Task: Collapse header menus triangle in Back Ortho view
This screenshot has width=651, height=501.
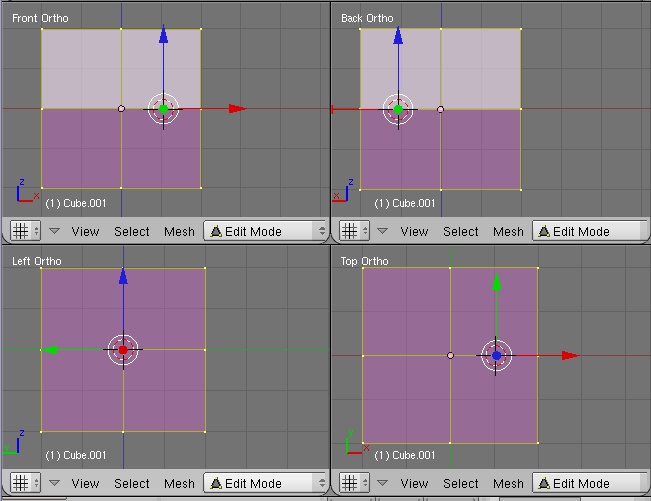Action: [x=383, y=231]
